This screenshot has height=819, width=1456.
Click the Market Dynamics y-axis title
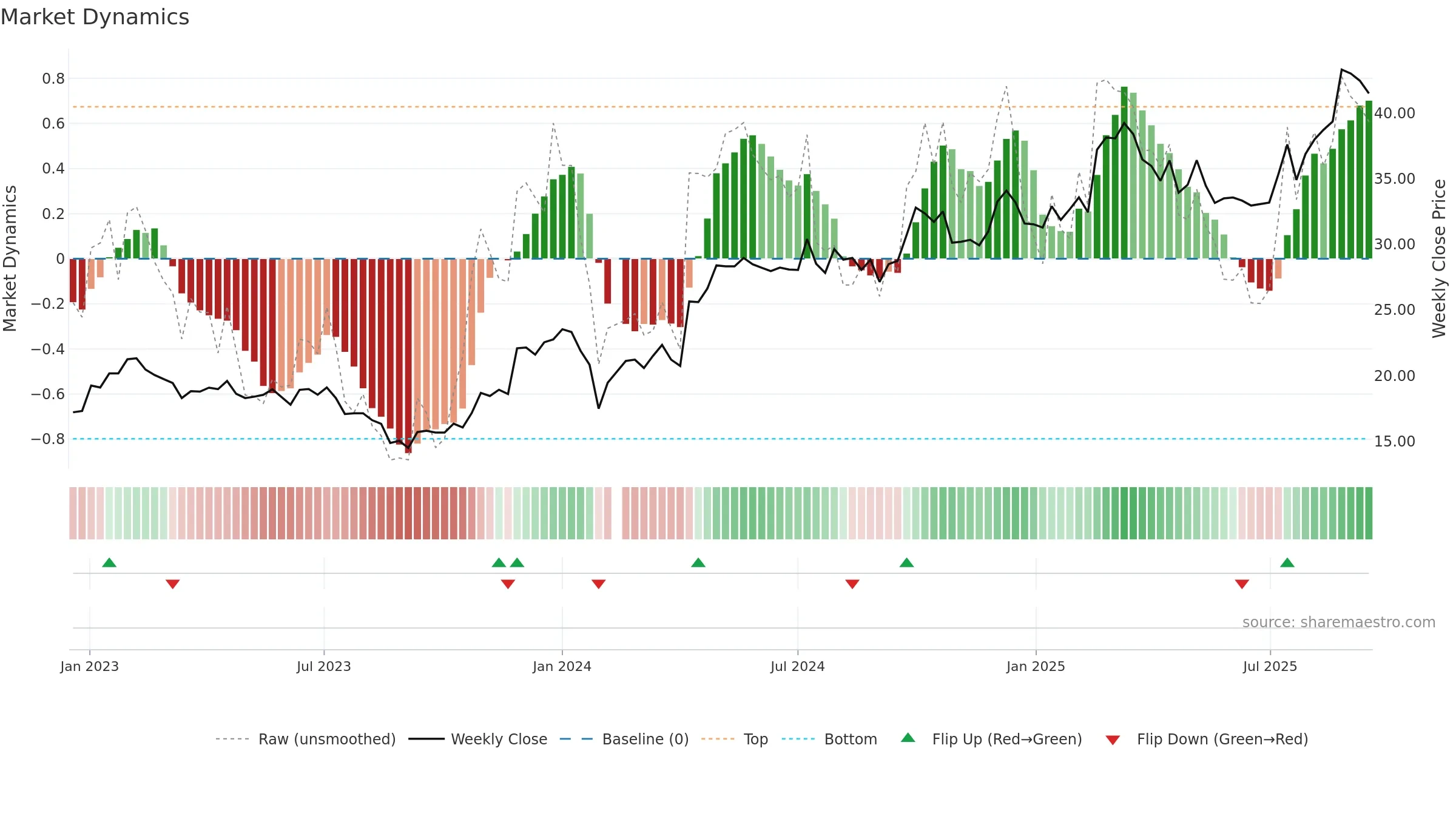click(x=10, y=258)
